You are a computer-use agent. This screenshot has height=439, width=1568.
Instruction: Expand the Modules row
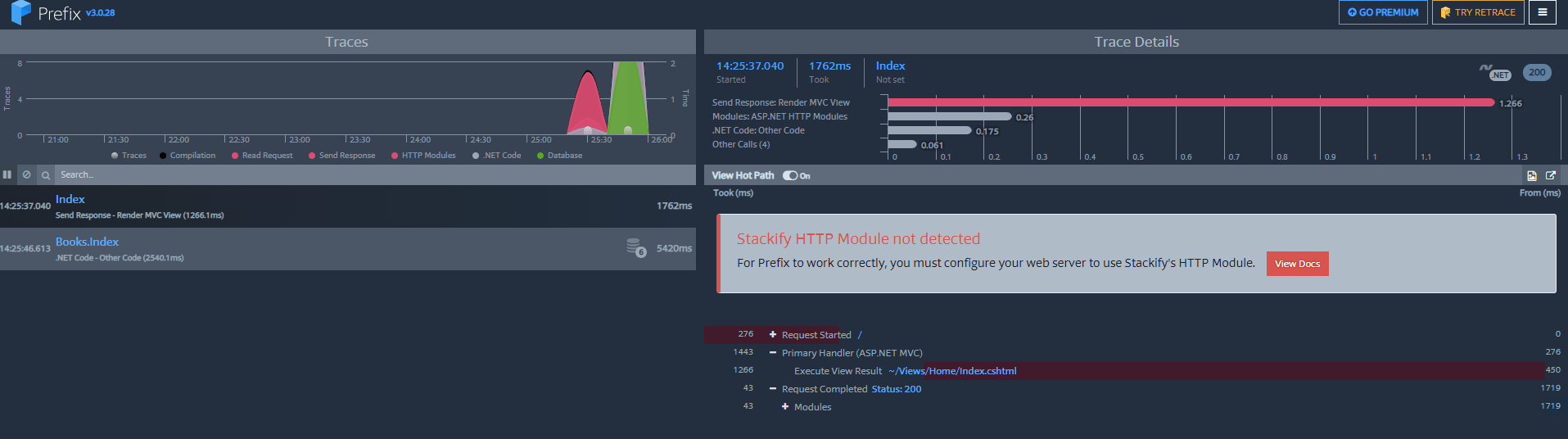click(785, 406)
